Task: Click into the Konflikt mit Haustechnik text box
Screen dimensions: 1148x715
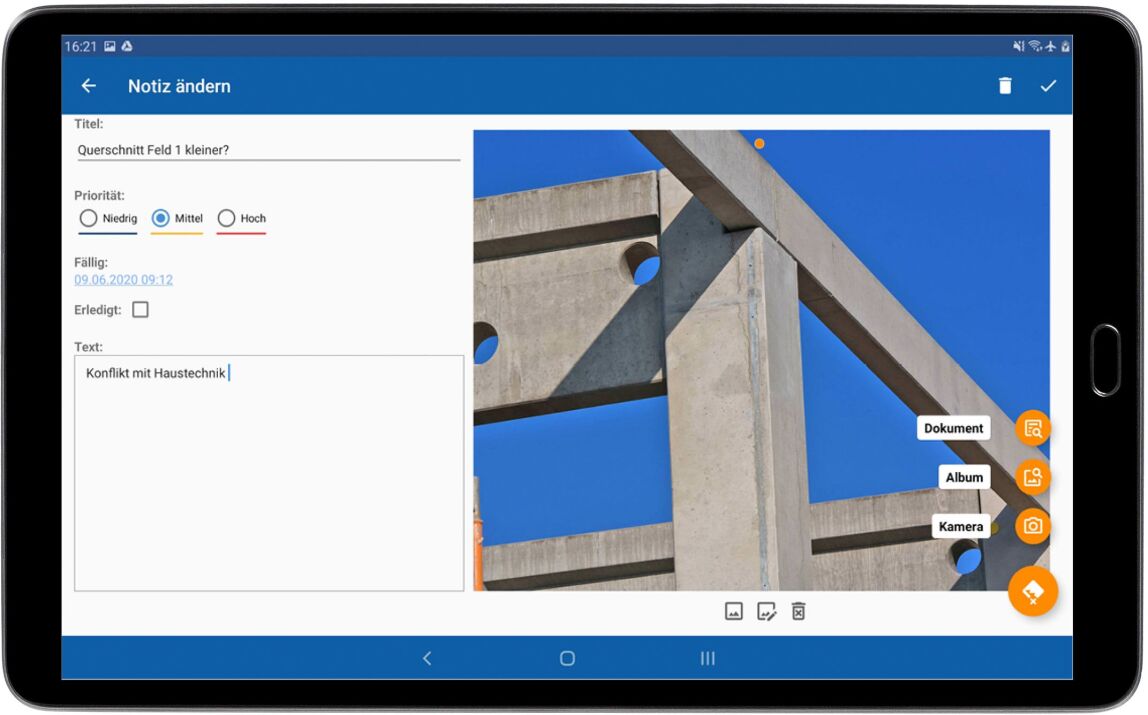Action: 269,473
